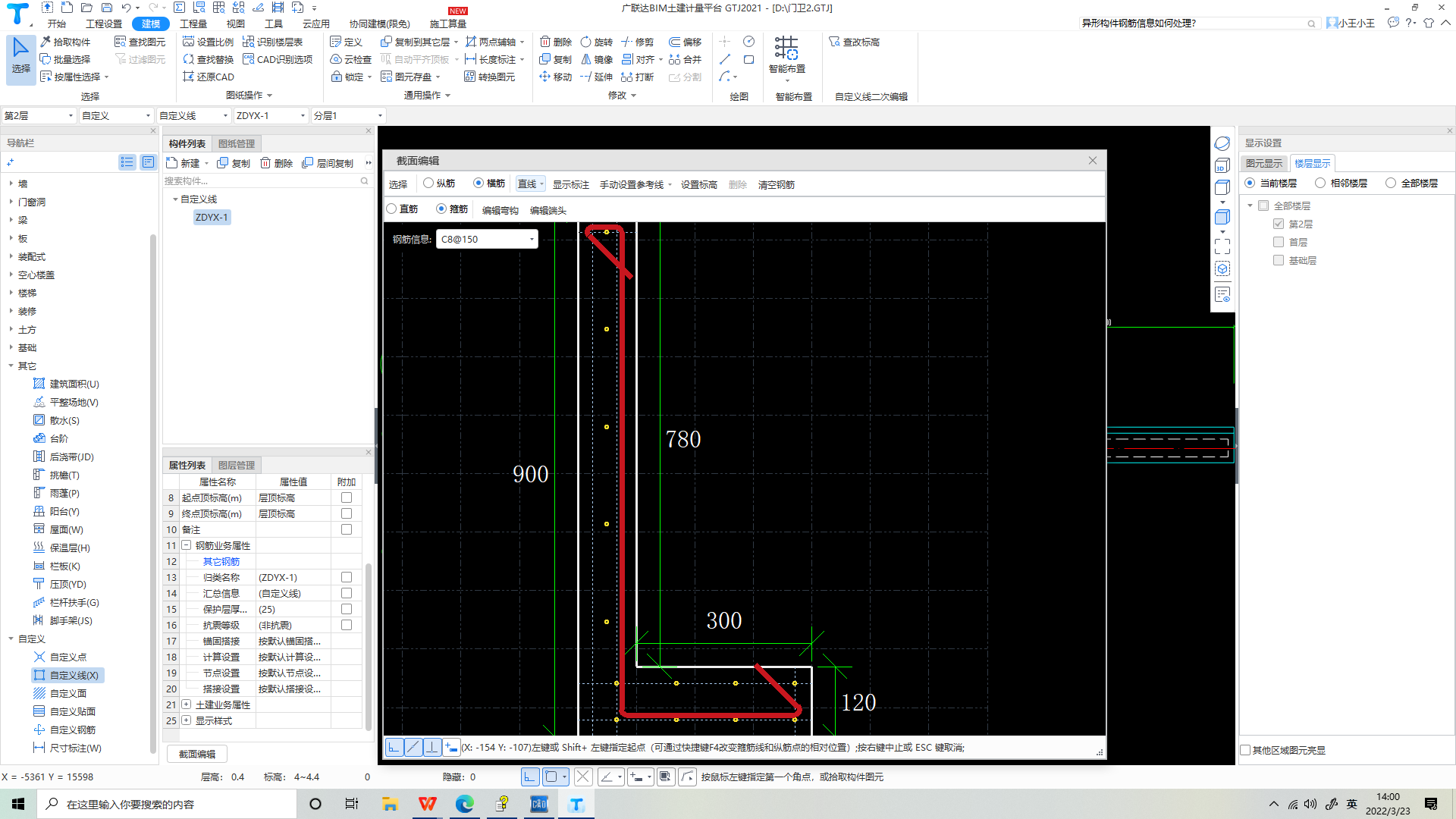The width and height of the screenshot is (1456, 819).
Task: Open the 工程设置 ribbon tab
Action: (104, 24)
